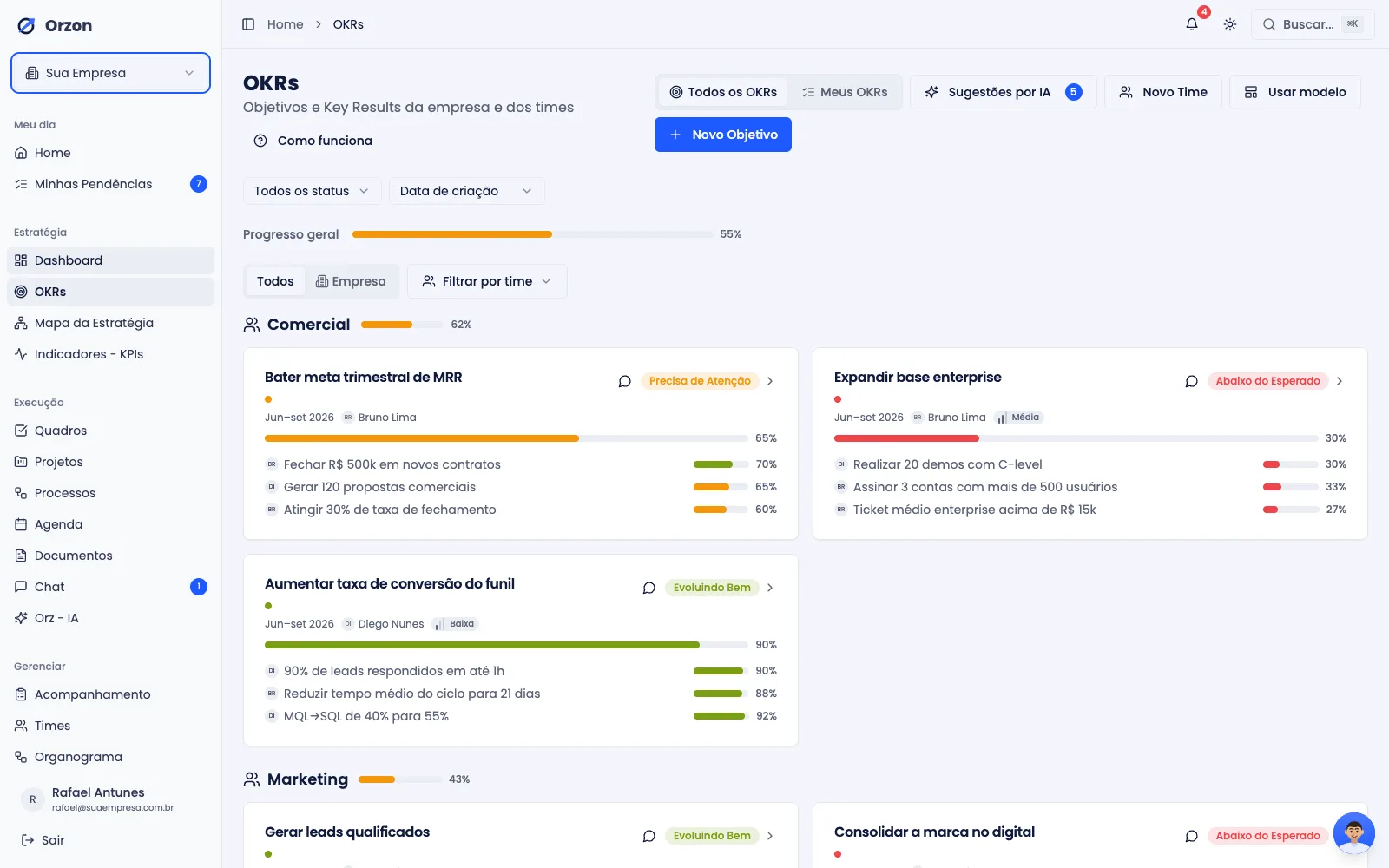Click the Progresso geral progress bar
The width and height of the screenshot is (1389, 868).
tap(533, 234)
